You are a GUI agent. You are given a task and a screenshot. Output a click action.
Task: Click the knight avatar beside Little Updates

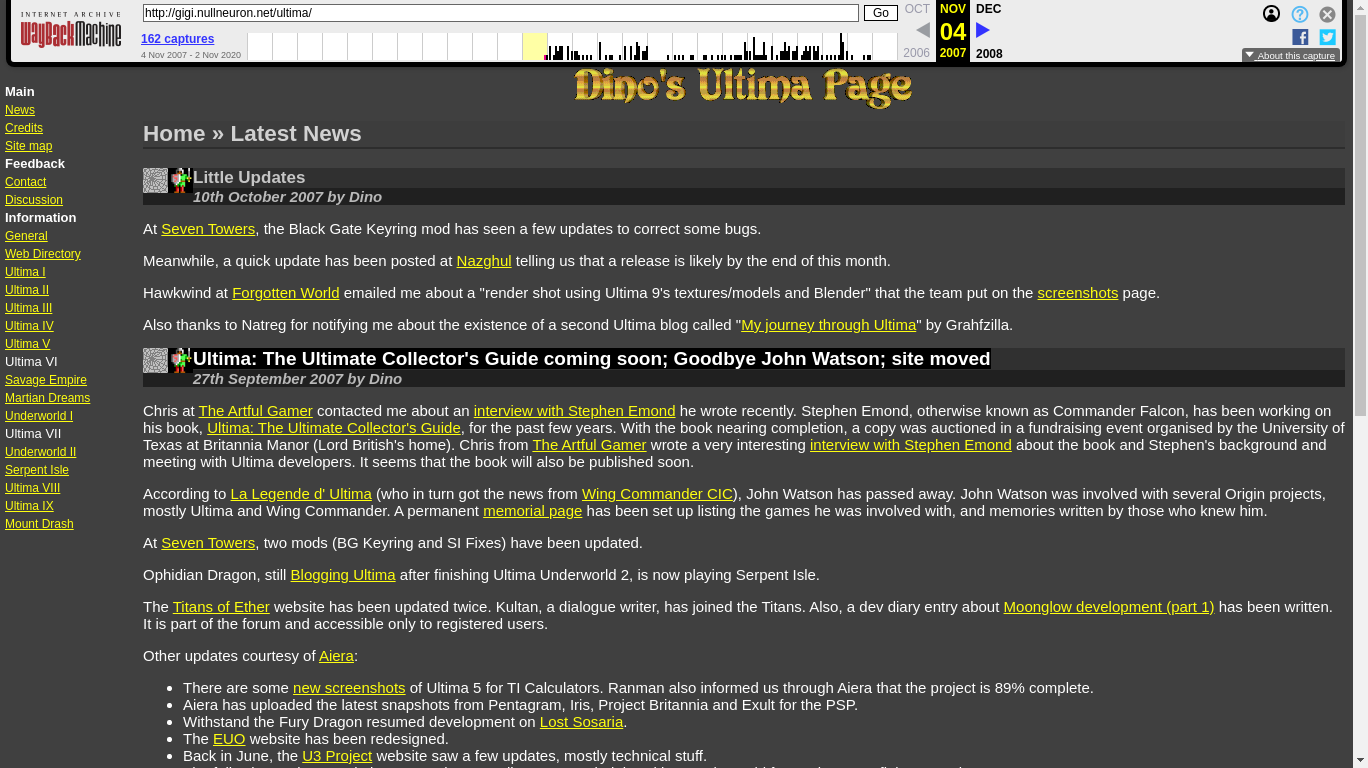pyautogui.click(x=180, y=181)
